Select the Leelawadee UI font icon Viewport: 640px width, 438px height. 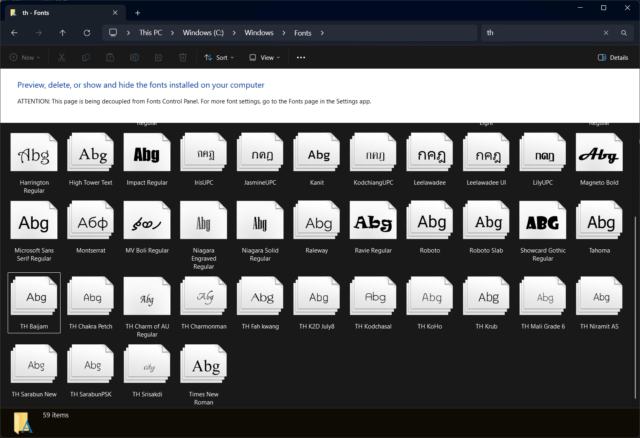click(x=486, y=152)
